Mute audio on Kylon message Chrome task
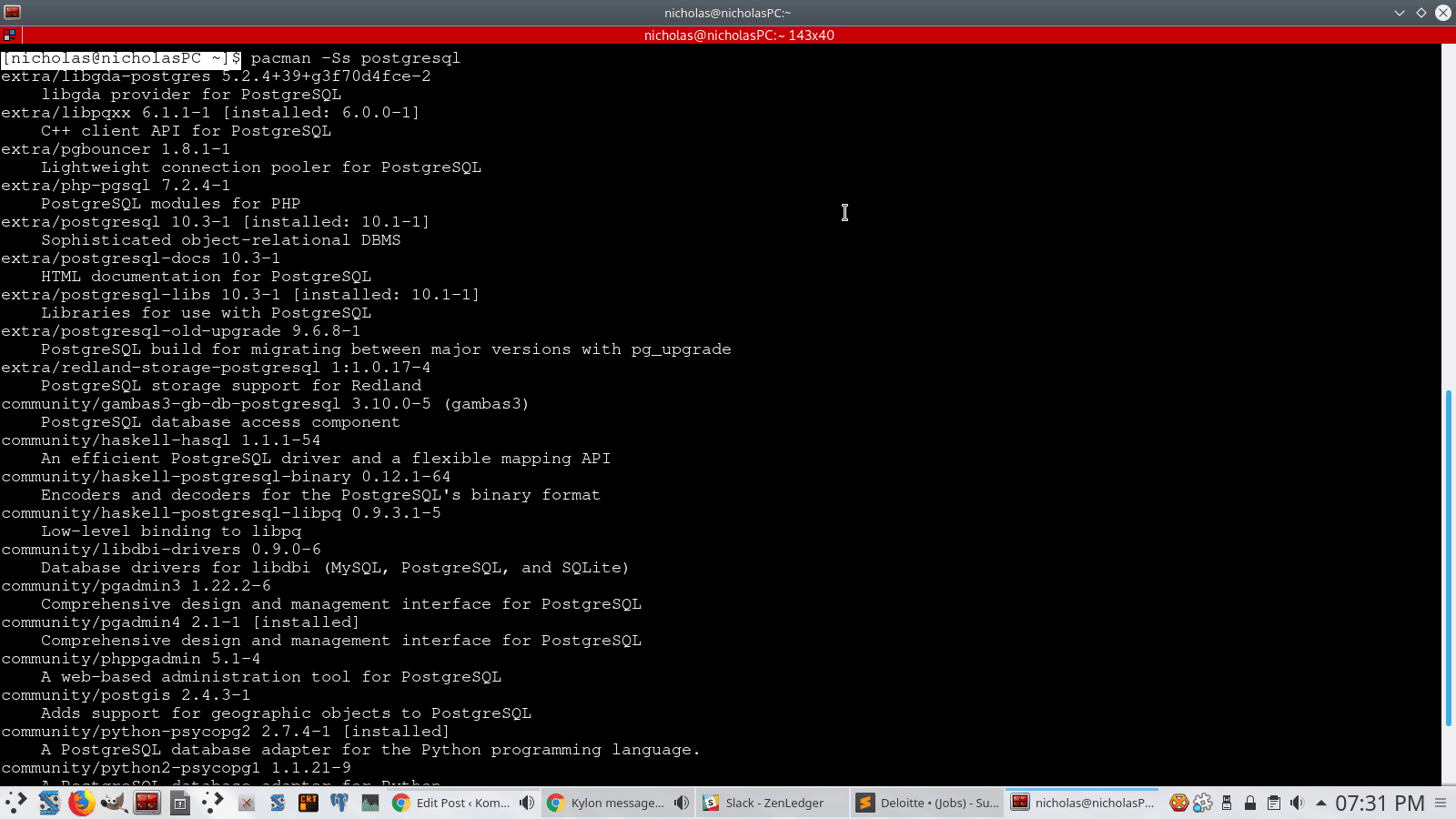 pos(682,803)
